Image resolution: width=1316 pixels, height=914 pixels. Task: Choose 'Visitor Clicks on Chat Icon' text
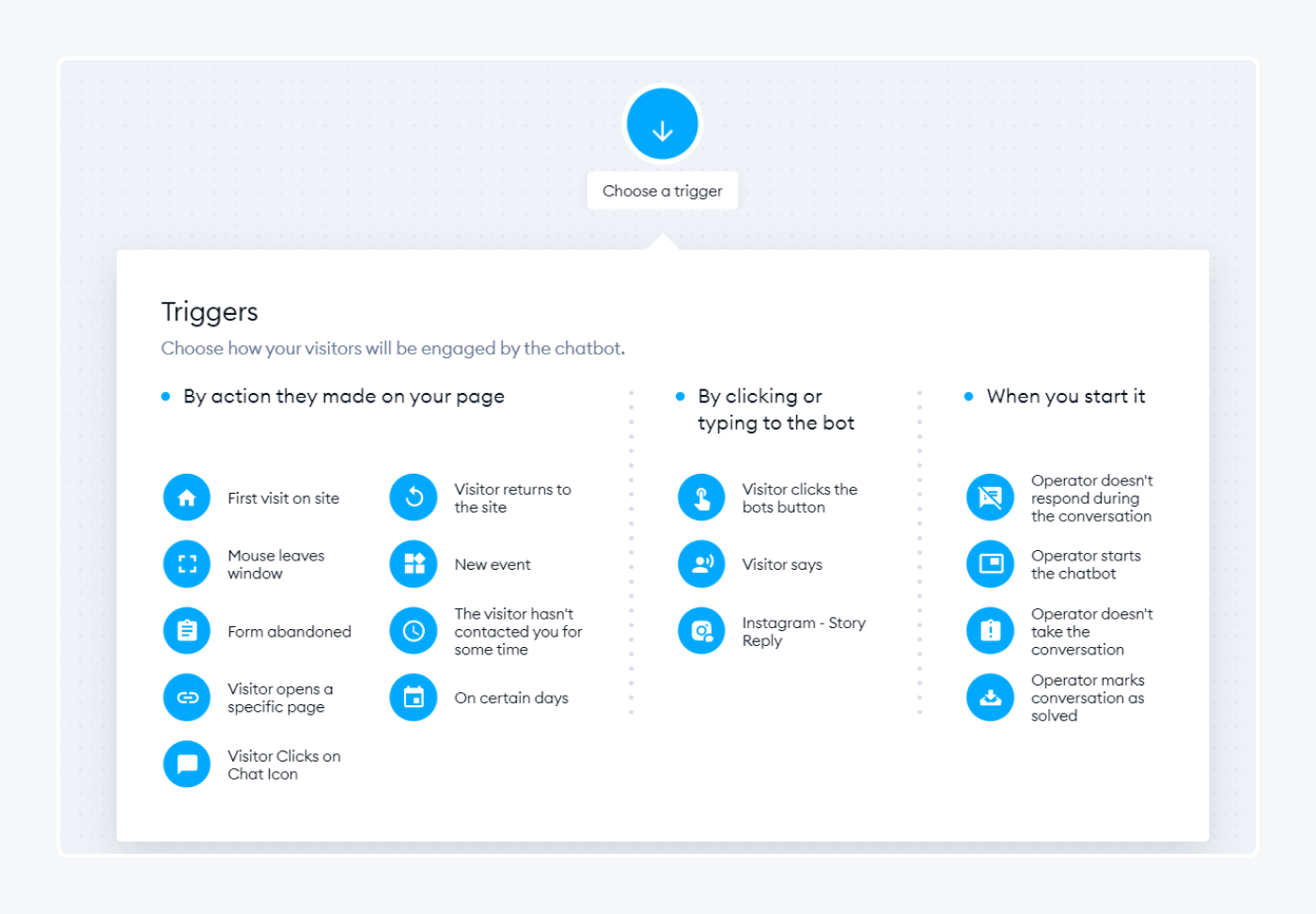pyautogui.click(x=284, y=764)
